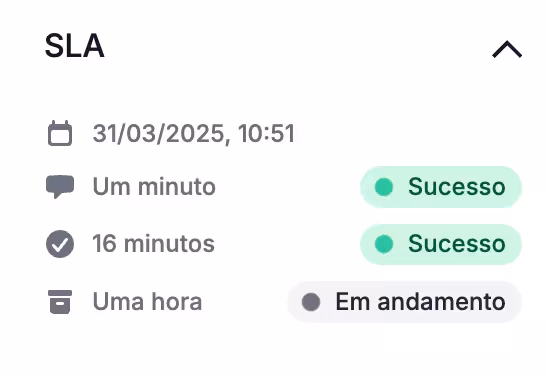
Task: Click the calendar icon beside the date
Action: click(x=60, y=133)
